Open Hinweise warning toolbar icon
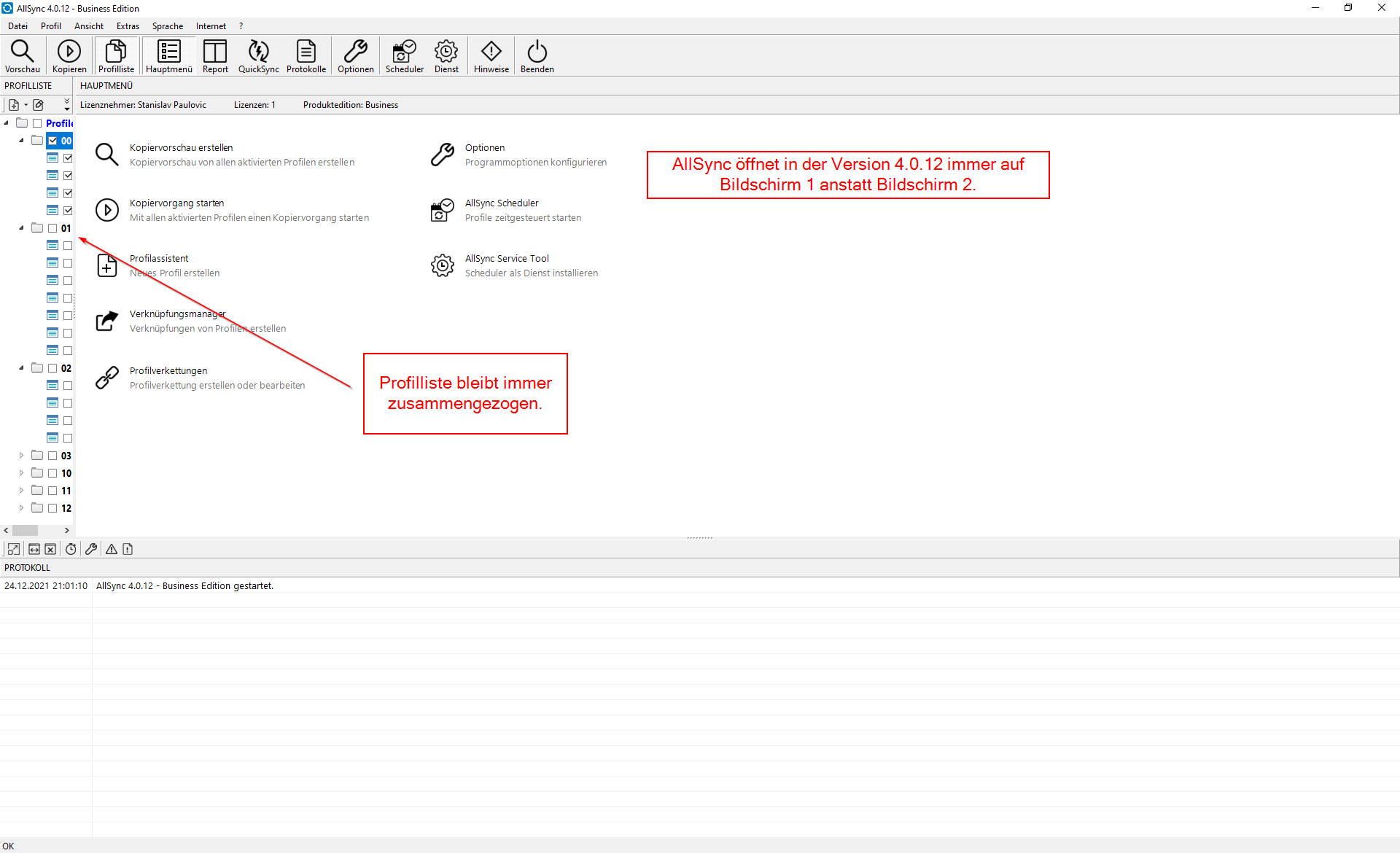 click(491, 56)
